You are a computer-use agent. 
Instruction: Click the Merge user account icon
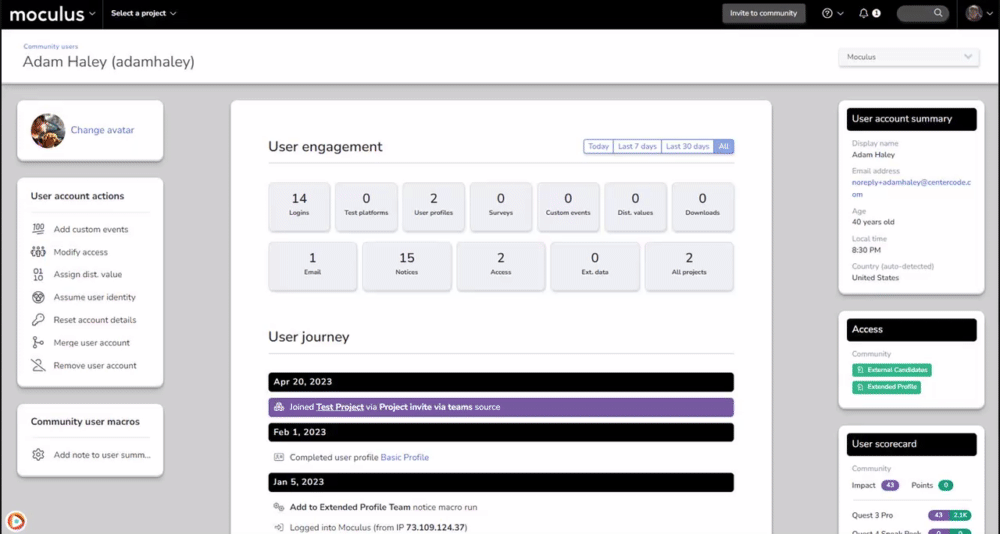[x=38, y=343]
